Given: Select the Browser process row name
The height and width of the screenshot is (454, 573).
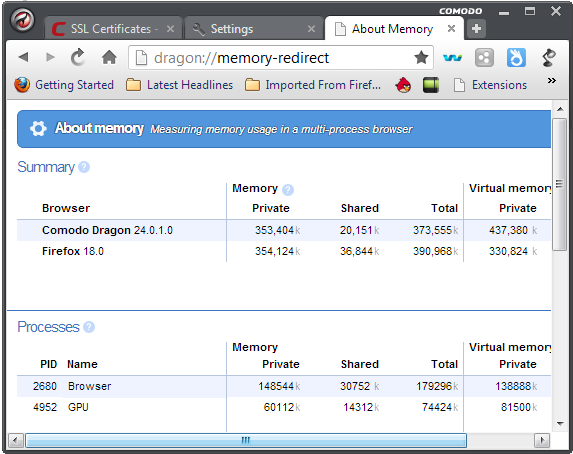Looking at the screenshot, I should (90, 386).
